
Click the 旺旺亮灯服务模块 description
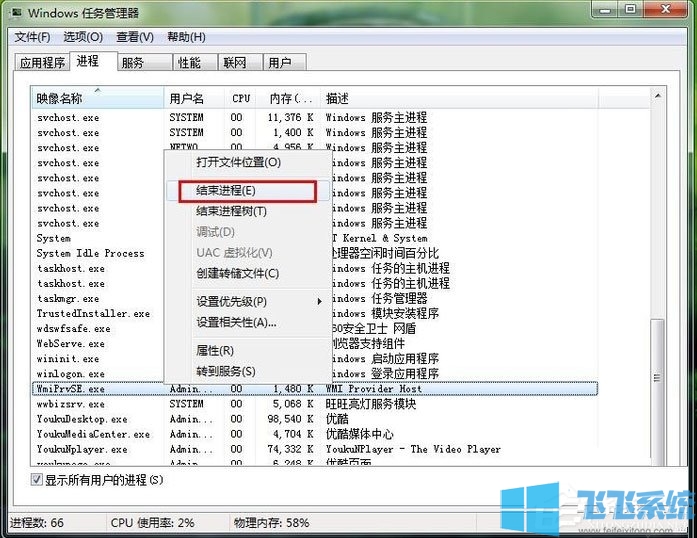point(371,404)
